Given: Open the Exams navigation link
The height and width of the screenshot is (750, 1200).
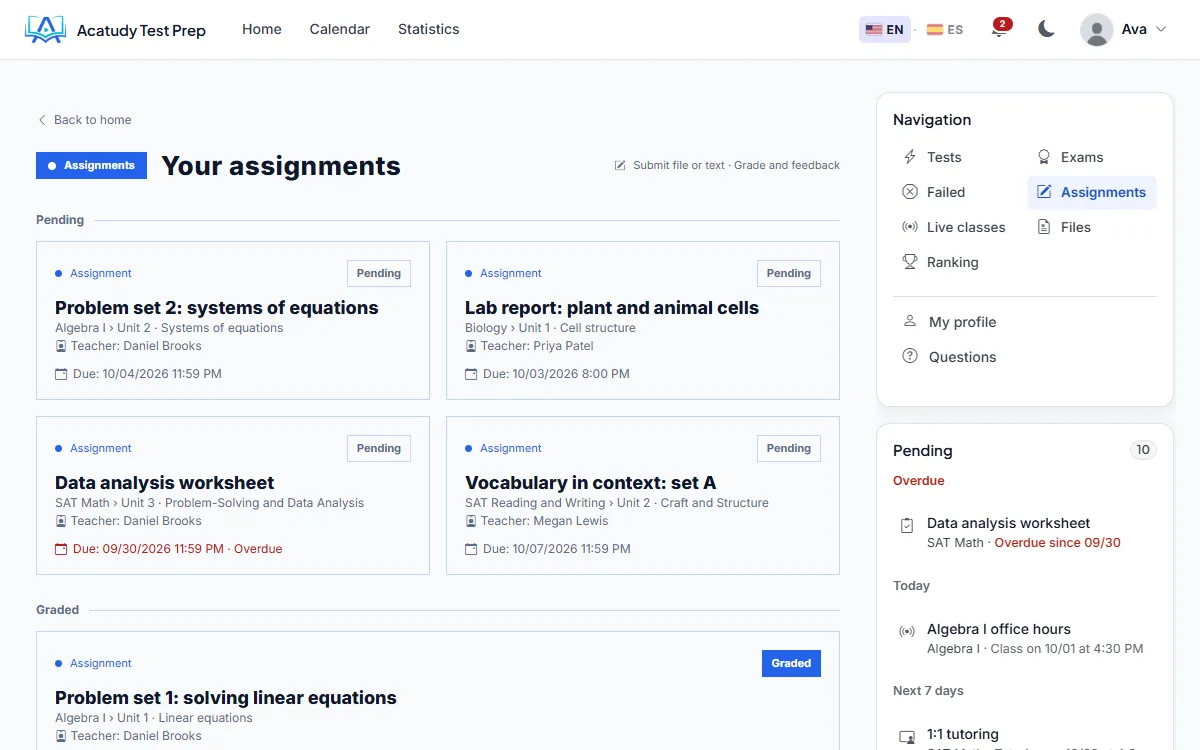Looking at the screenshot, I should [x=1082, y=157].
